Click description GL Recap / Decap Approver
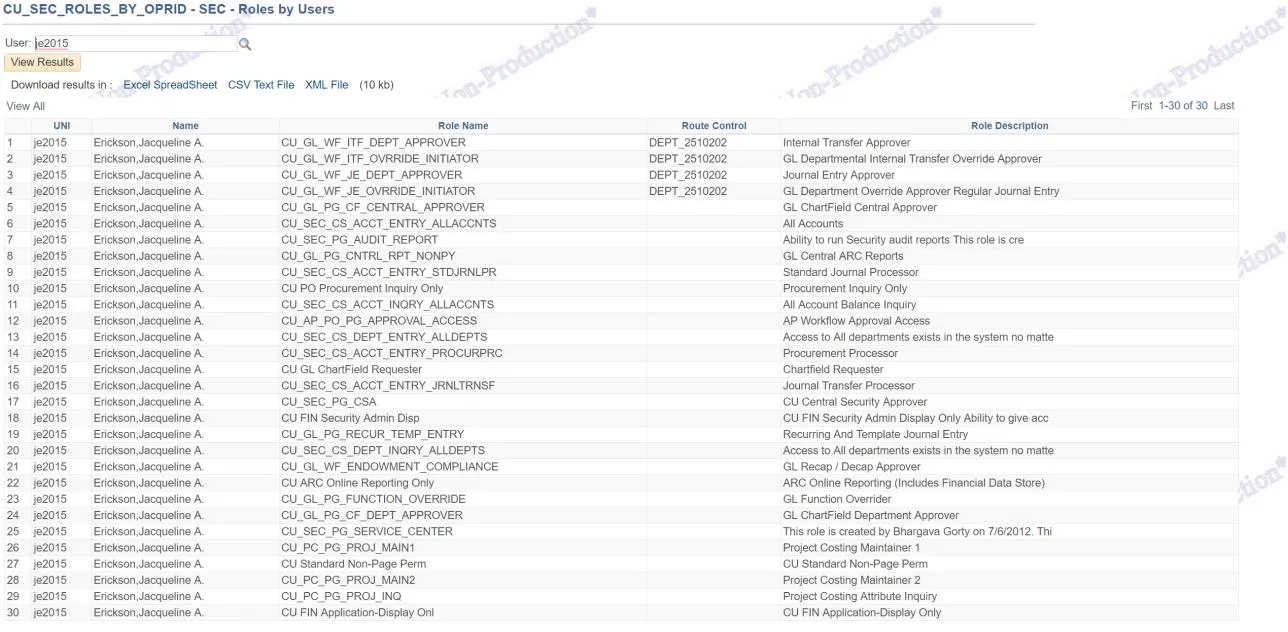 pyautogui.click(x=852, y=467)
